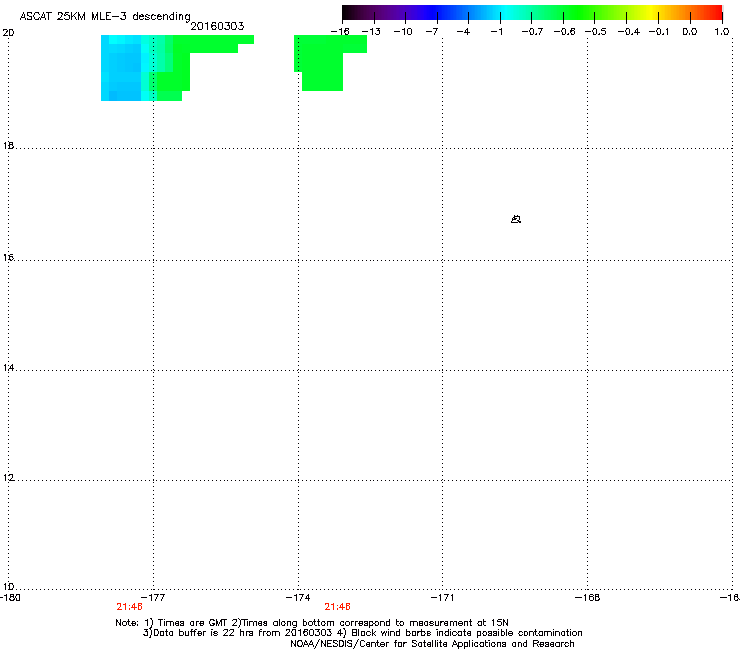
Task: Click the longitude label '-174'
Action: tap(298, 598)
